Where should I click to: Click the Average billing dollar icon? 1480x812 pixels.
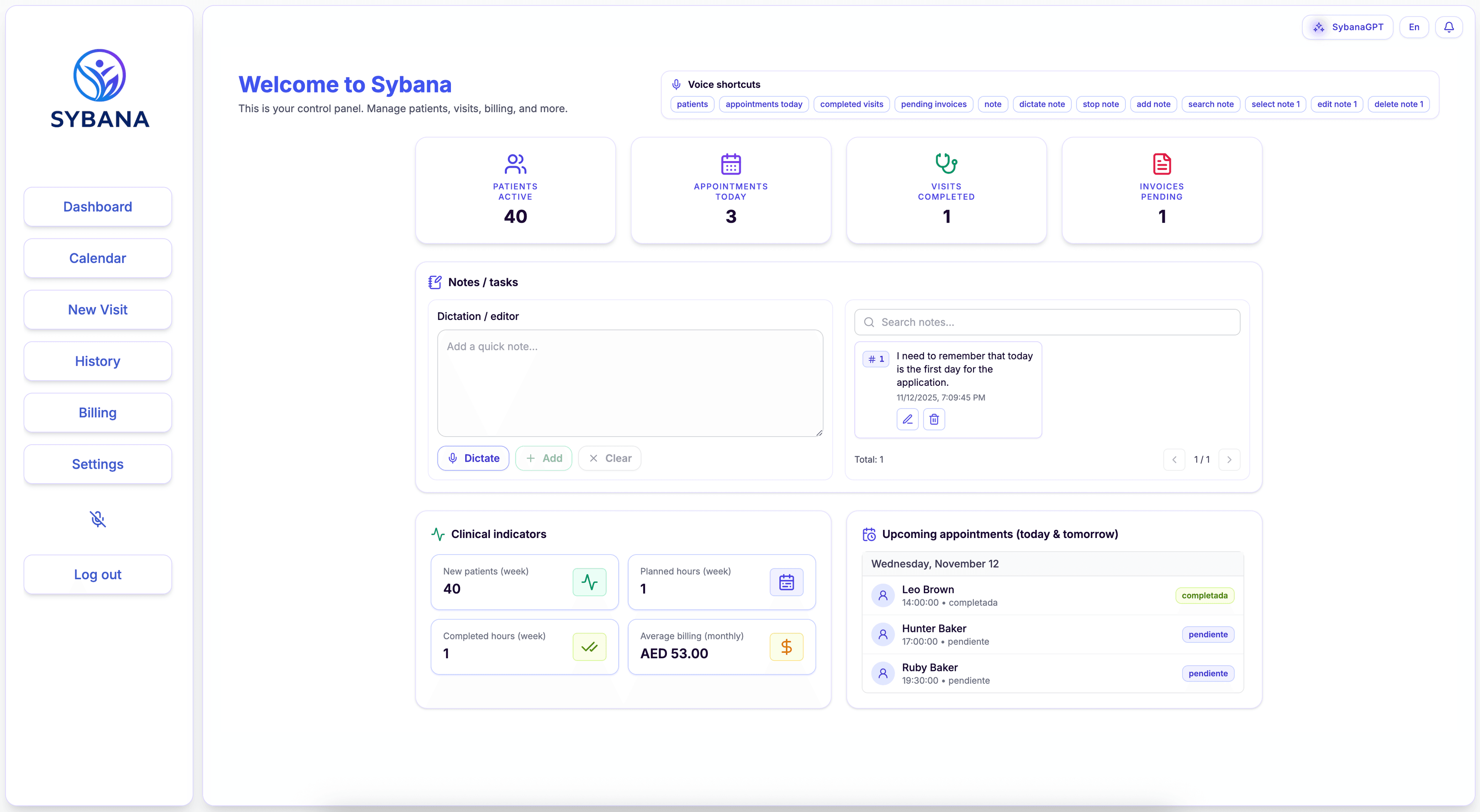(x=786, y=647)
